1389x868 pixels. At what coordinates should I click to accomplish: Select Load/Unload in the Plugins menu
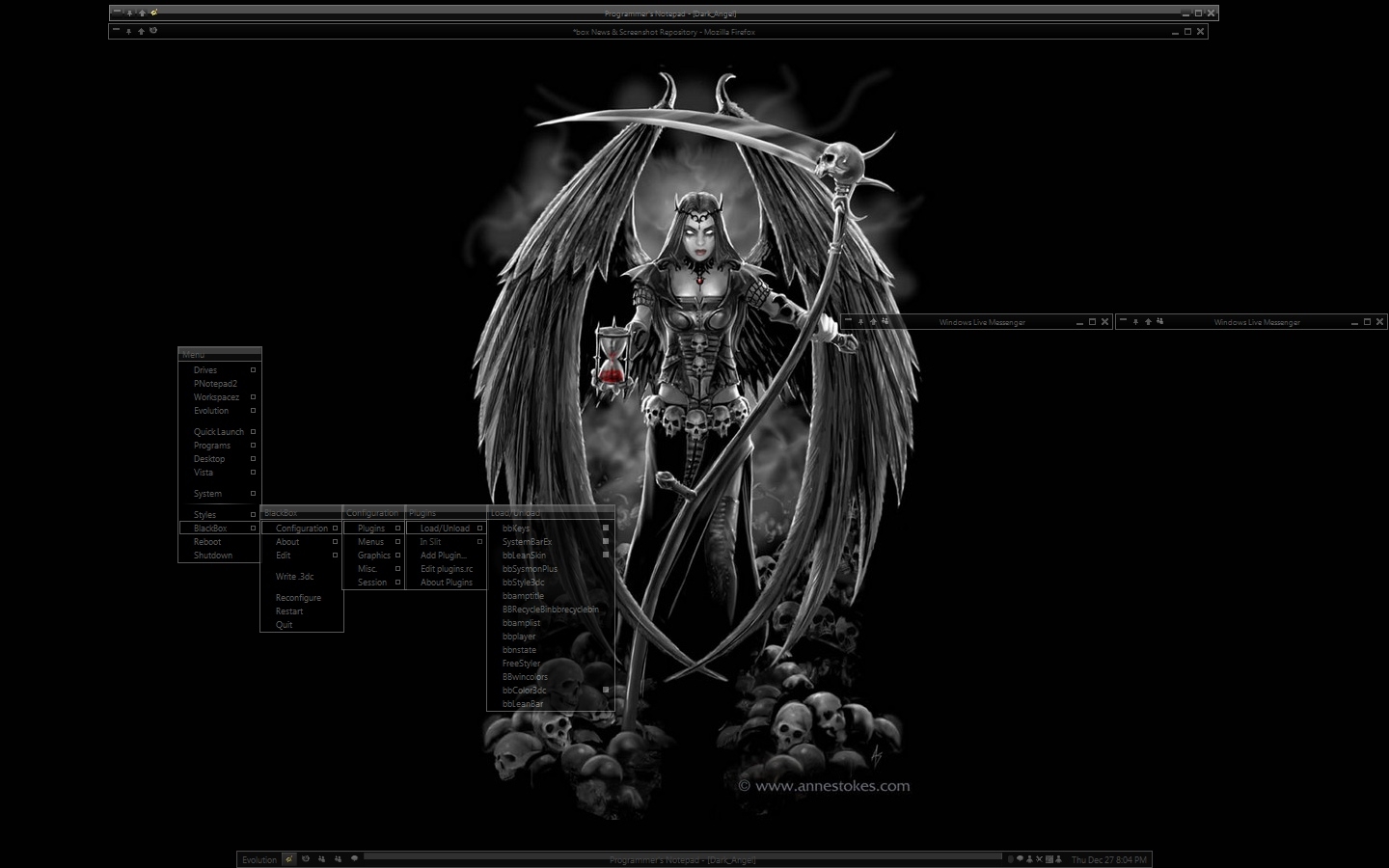pos(446,529)
